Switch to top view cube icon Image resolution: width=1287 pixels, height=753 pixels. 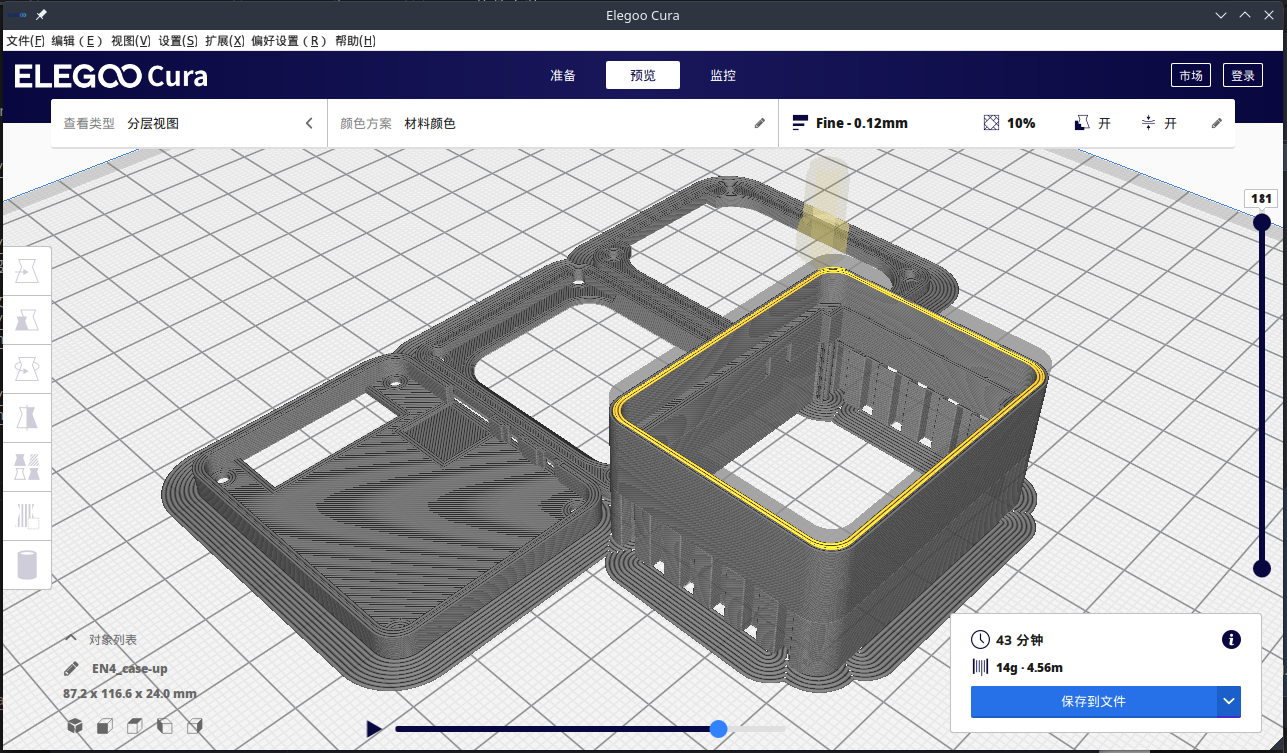click(x=135, y=726)
